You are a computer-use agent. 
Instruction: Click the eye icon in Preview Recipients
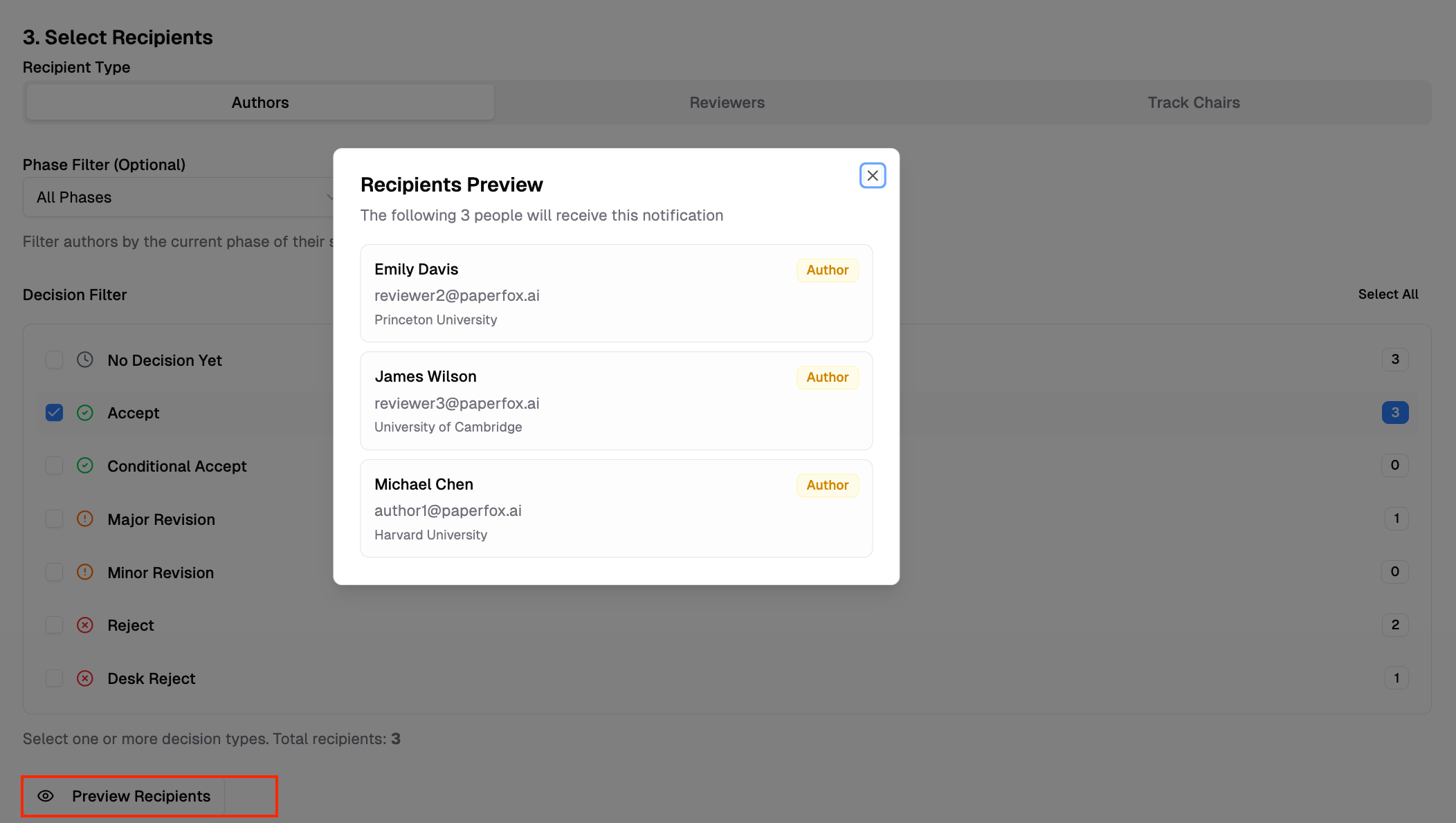(46, 796)
